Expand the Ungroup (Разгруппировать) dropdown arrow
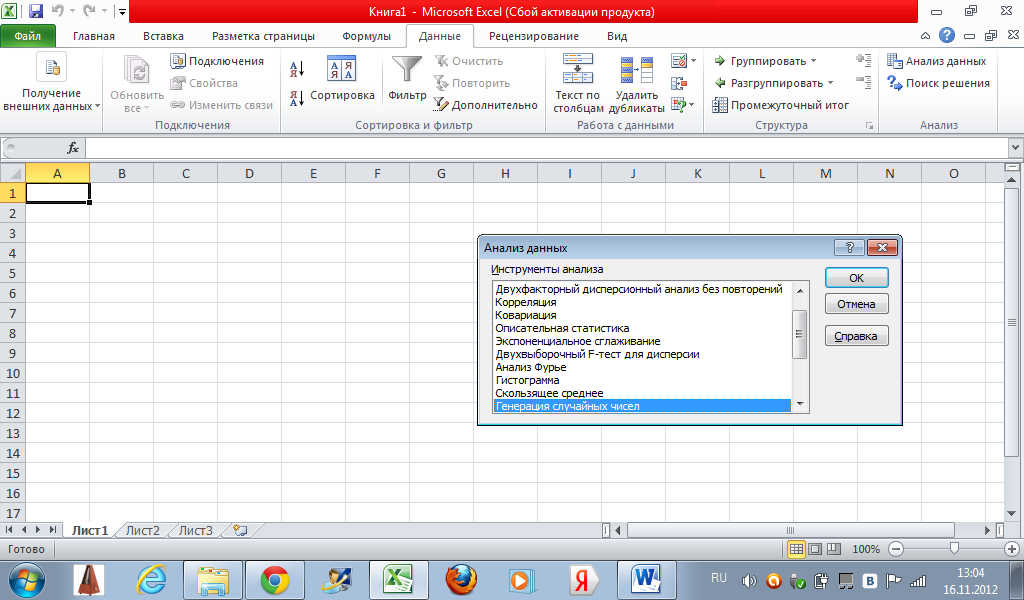 (x=831, y=83)
